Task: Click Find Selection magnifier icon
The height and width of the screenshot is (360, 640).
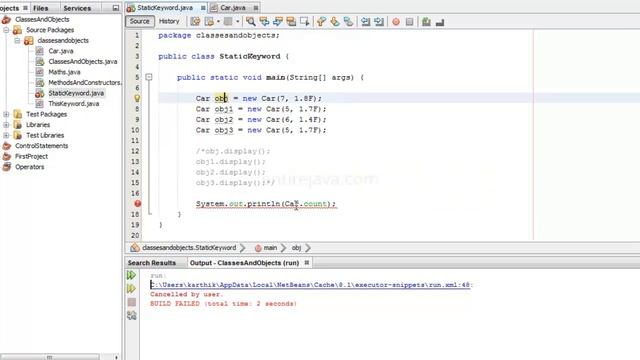Action: coord(251,22)
